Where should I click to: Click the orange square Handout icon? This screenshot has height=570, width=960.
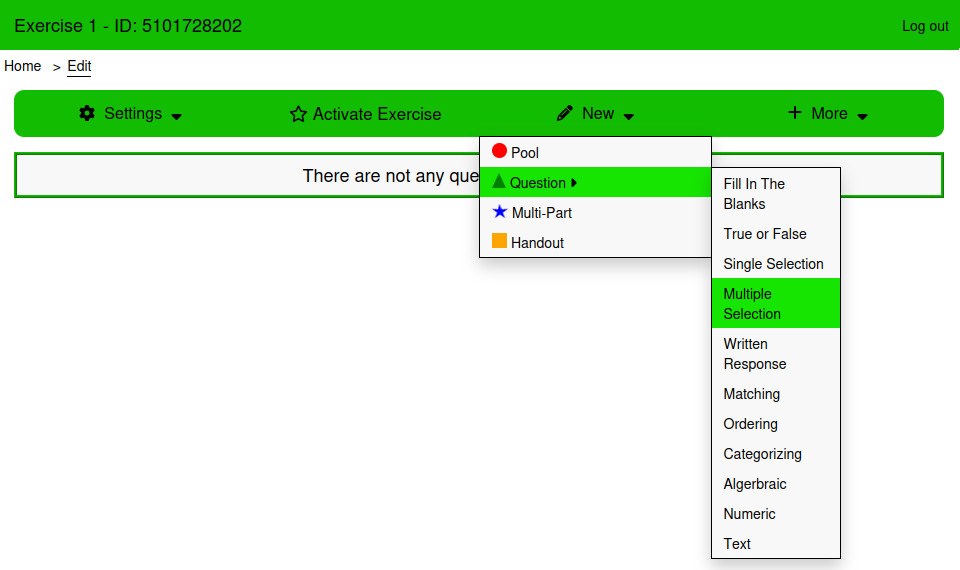click(499, 242)
